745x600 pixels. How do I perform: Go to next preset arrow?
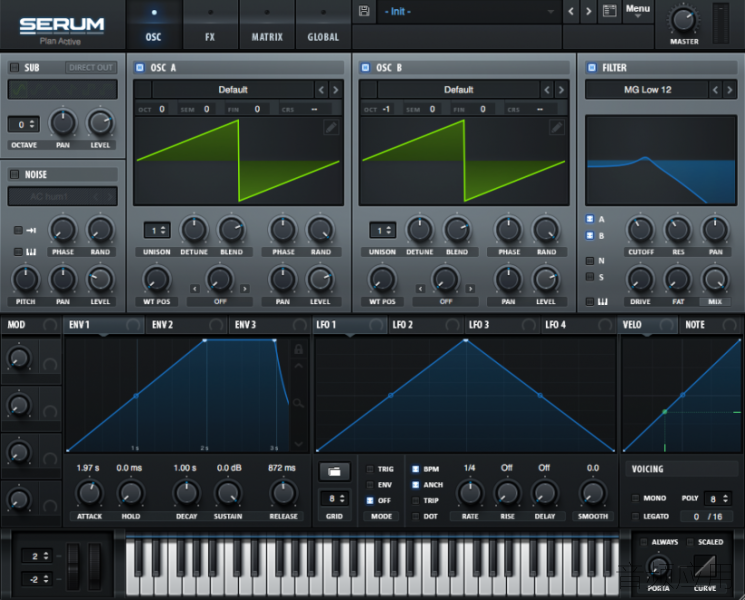pos(589,11)
